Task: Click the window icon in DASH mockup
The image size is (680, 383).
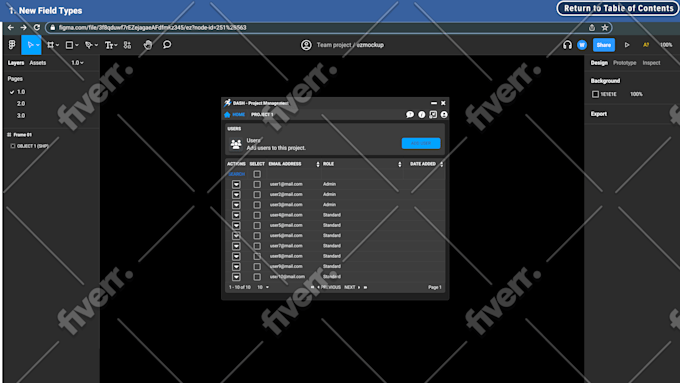Action: (x=433, y=115)
